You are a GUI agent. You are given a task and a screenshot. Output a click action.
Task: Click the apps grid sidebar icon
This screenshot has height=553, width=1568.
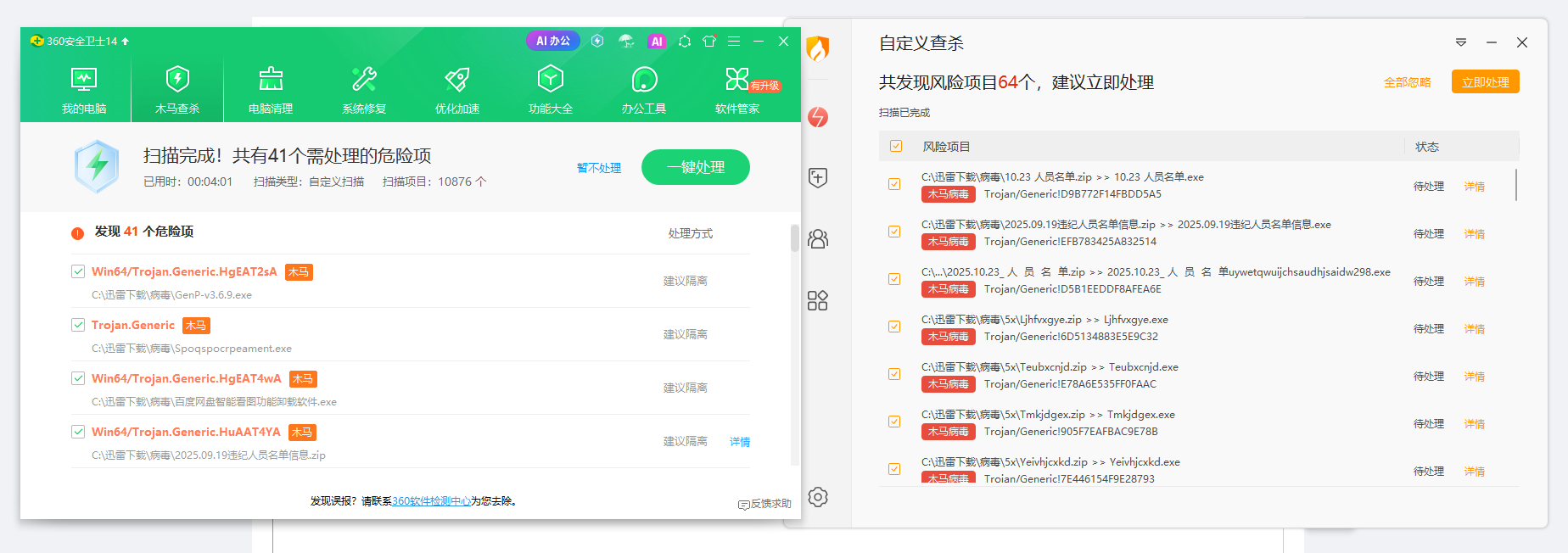coord(818,300)
